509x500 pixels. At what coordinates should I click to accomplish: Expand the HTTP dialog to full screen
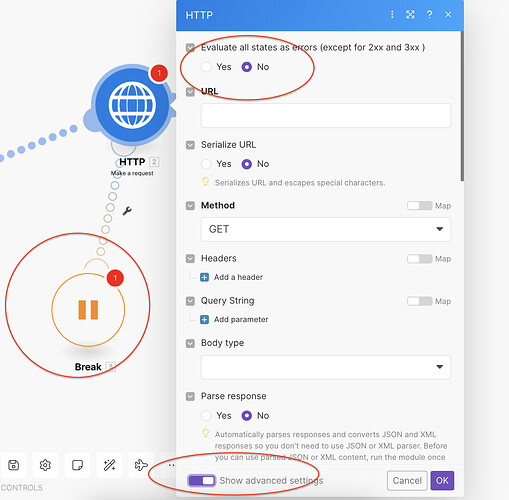coord(410,15)
